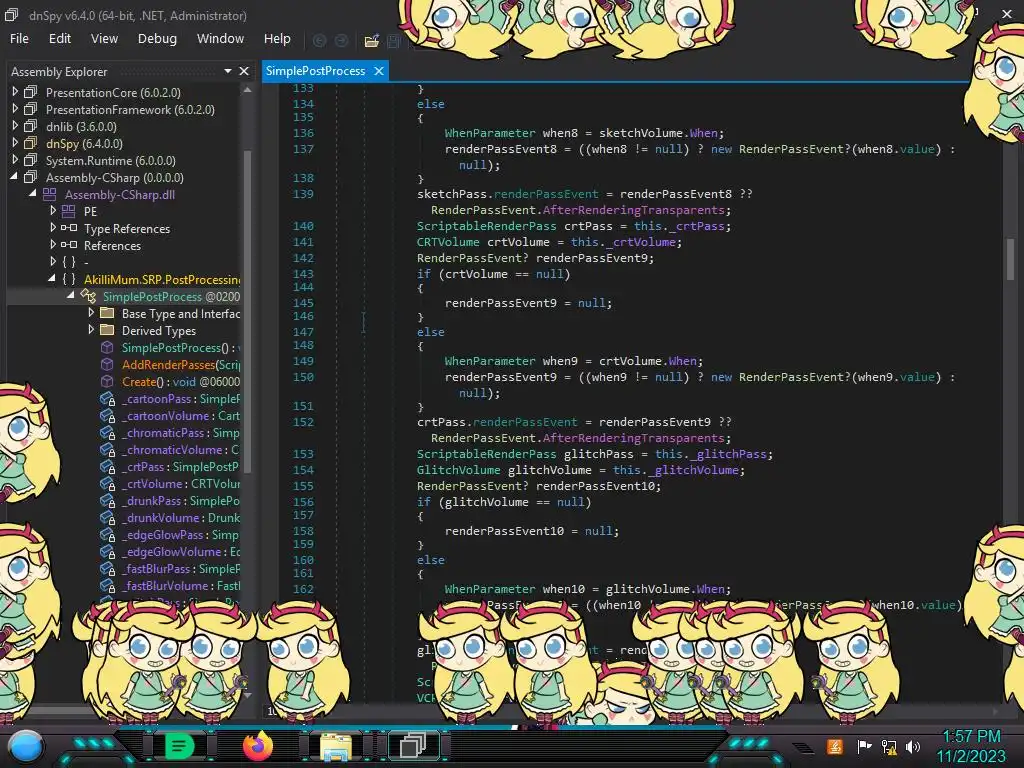Open the File menu
1024x768 pixels.
point(19,39)
